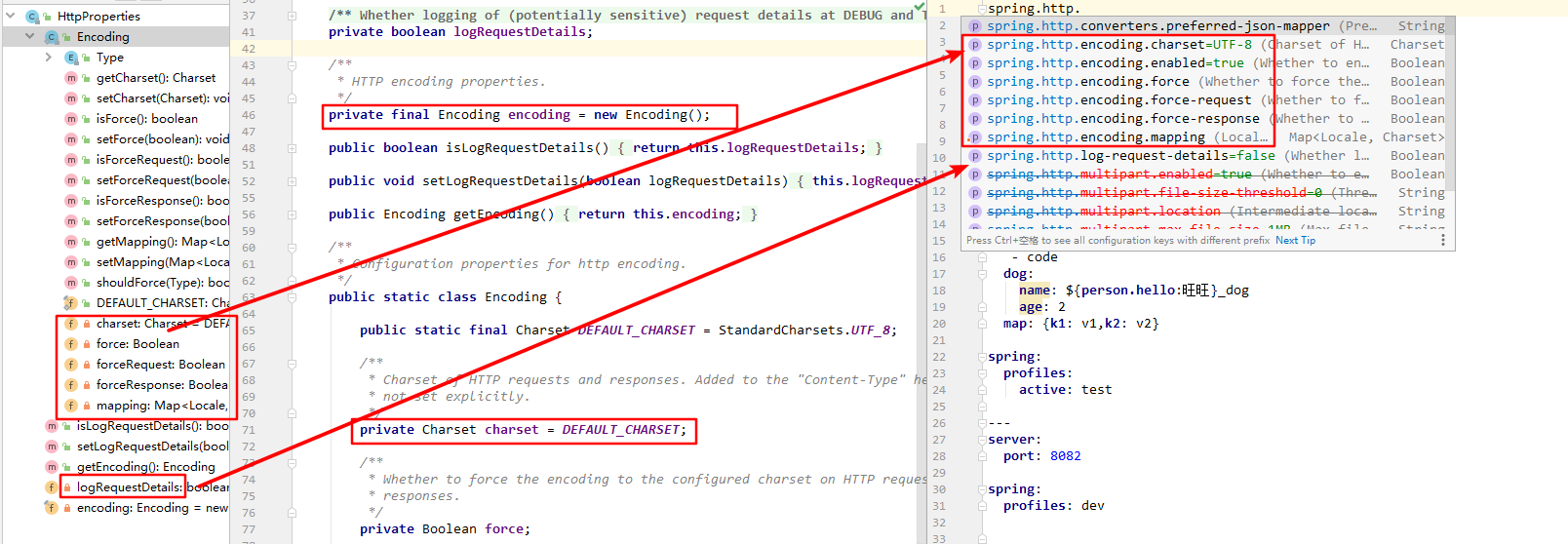Collapse the HttpProperties class node

(12, 16)
